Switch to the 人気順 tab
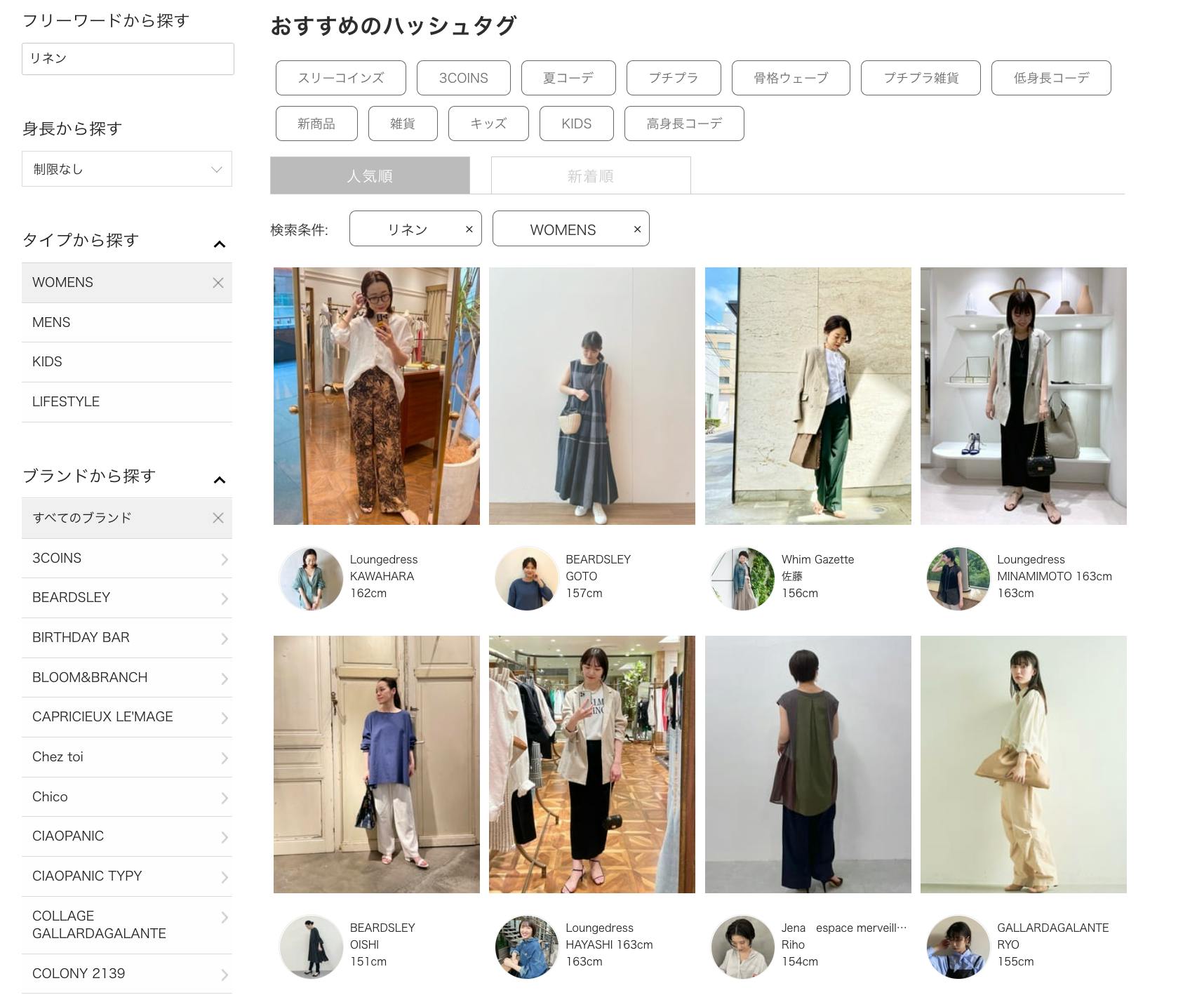The image size is (1204, 995). (x=370, y=175)
